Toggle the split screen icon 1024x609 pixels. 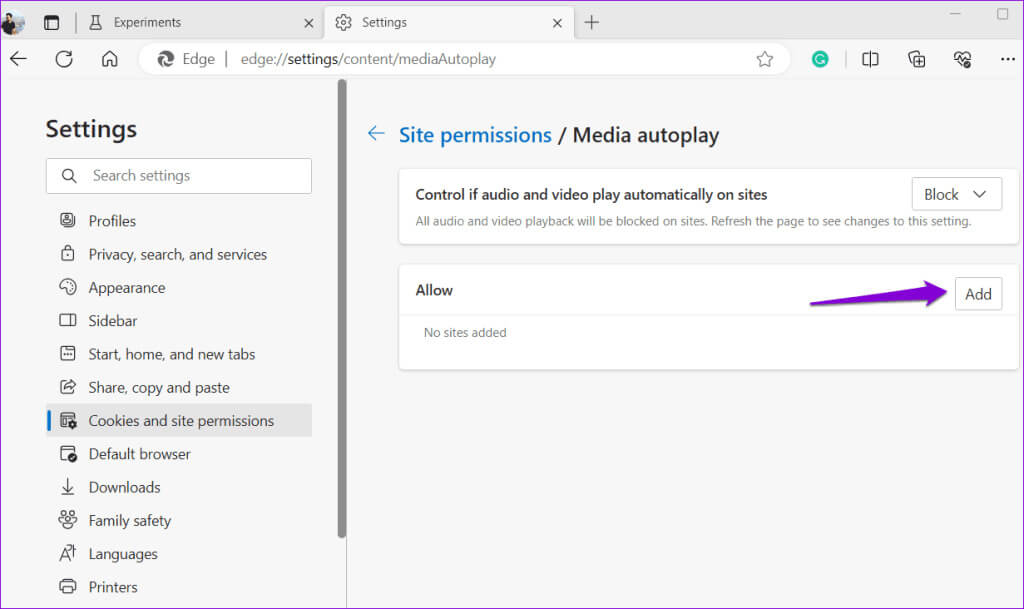click(870, 59)
